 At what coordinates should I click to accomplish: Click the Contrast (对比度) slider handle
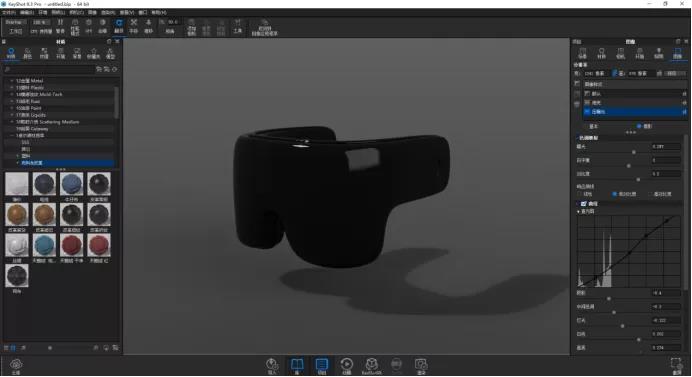tap(638, 179)
